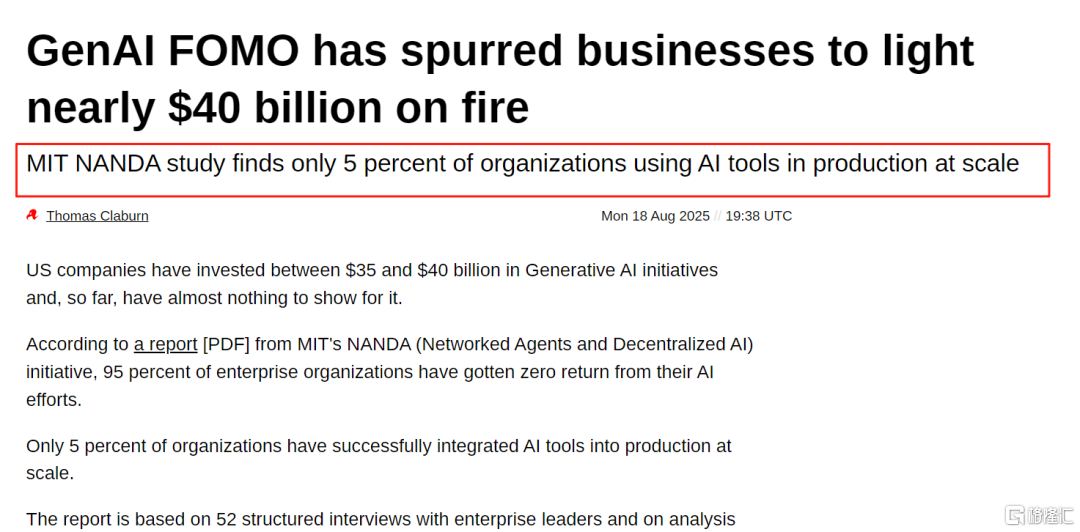Click the Chinese watermark text bottom-right
This screenshot has width=1080, height=532.
pyautogui.click(x=1051, y=515)
